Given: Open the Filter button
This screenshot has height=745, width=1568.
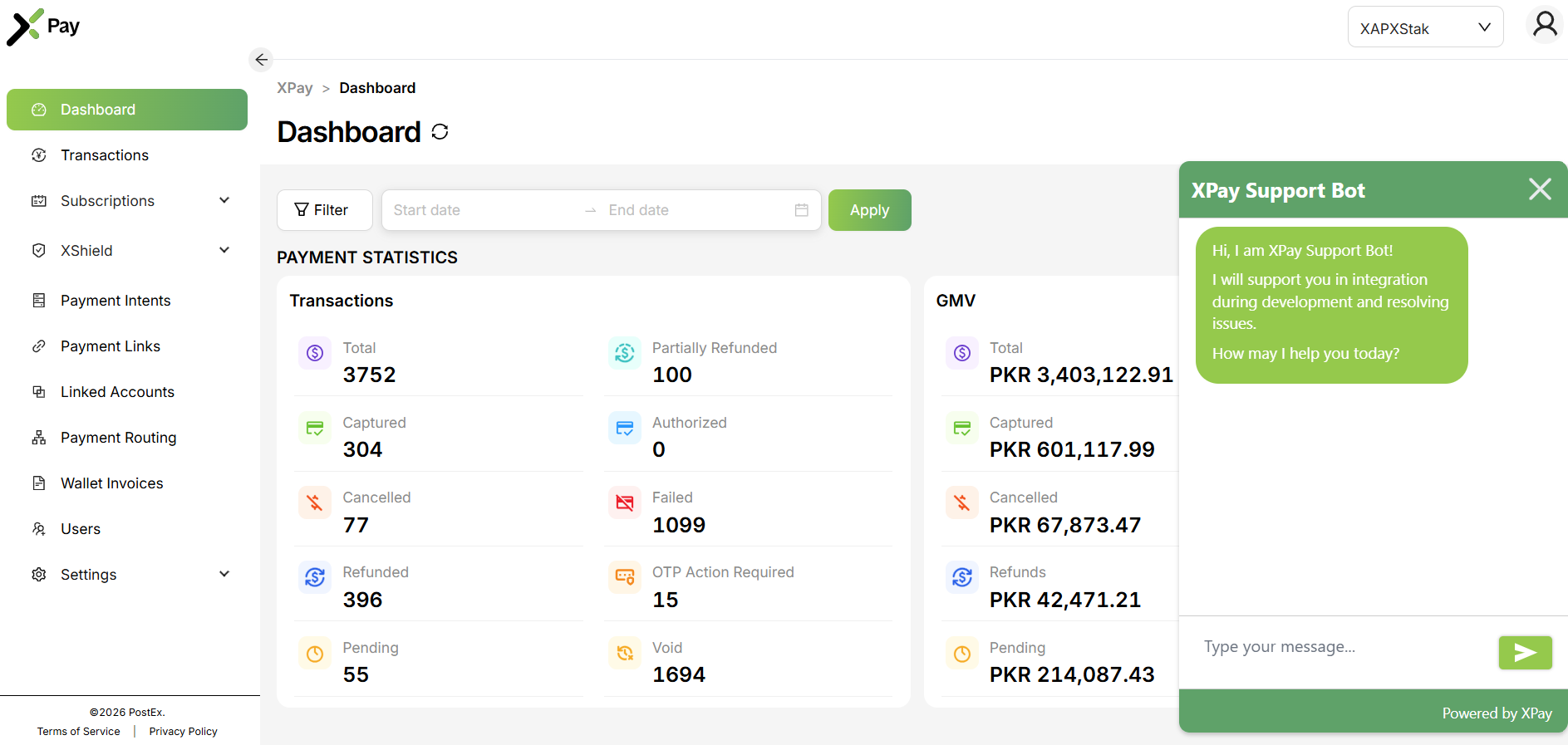Looking at the screenshot, I should tap(323, 210).
